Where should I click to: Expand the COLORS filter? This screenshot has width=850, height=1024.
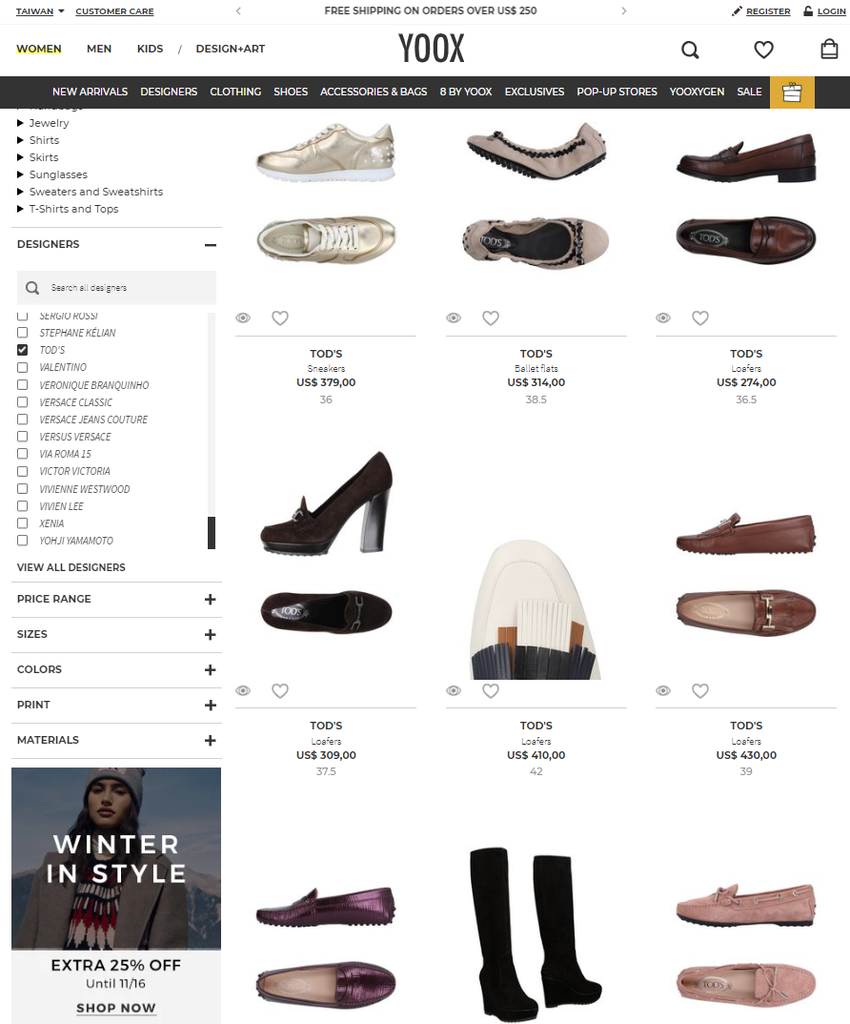coord(210,670)
